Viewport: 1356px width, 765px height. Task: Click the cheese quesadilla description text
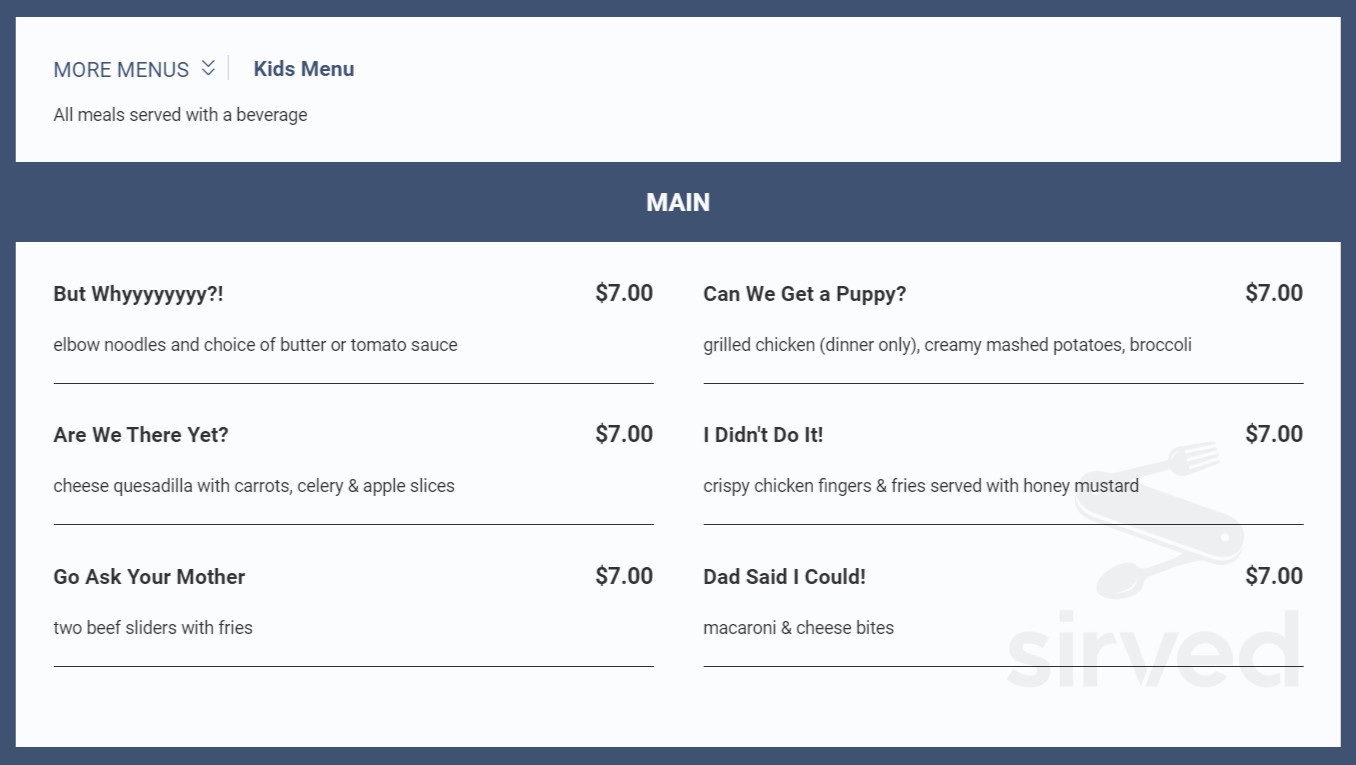[x=254, y=486]
